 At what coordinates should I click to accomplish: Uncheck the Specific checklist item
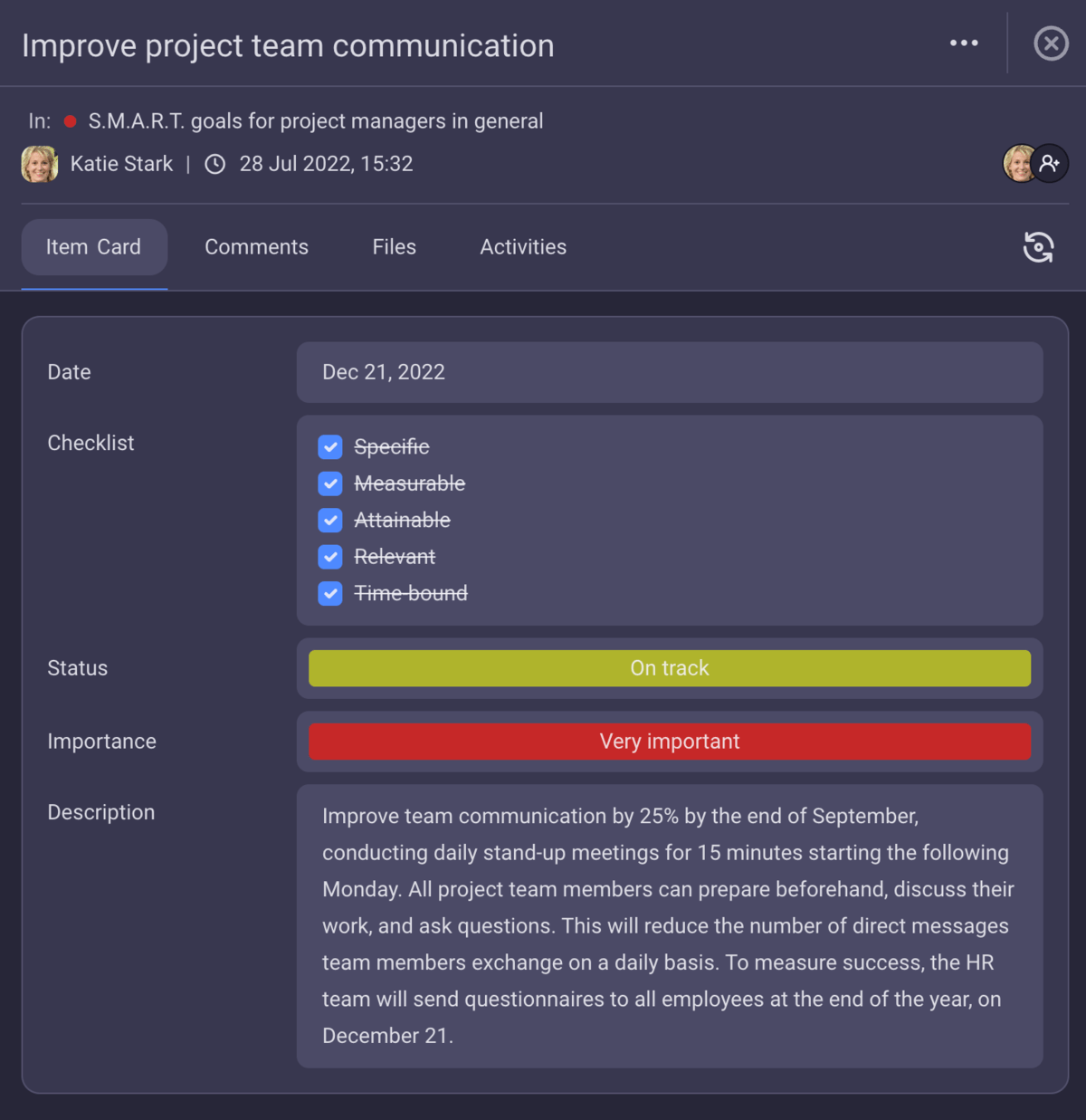pyautogui.click(x=330, y=446)
